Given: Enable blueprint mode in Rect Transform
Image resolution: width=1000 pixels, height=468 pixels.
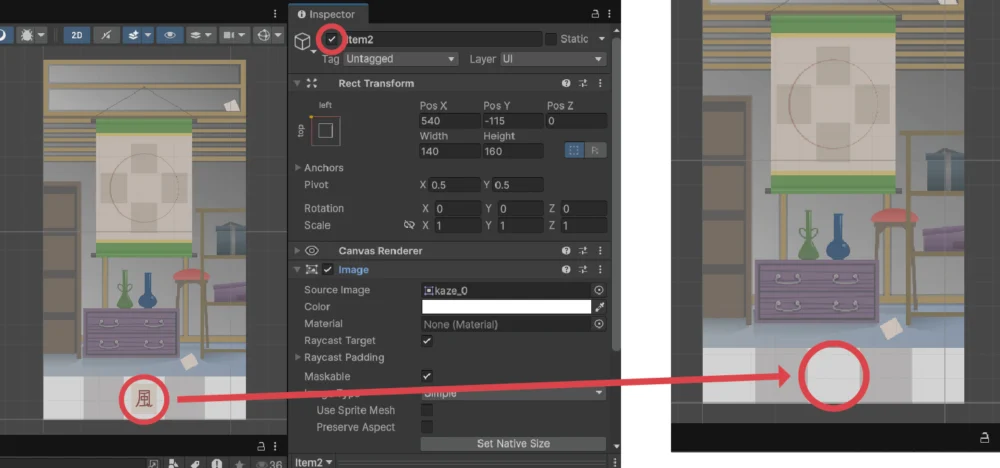Looking at the screenshot, I should coord(574,151).
